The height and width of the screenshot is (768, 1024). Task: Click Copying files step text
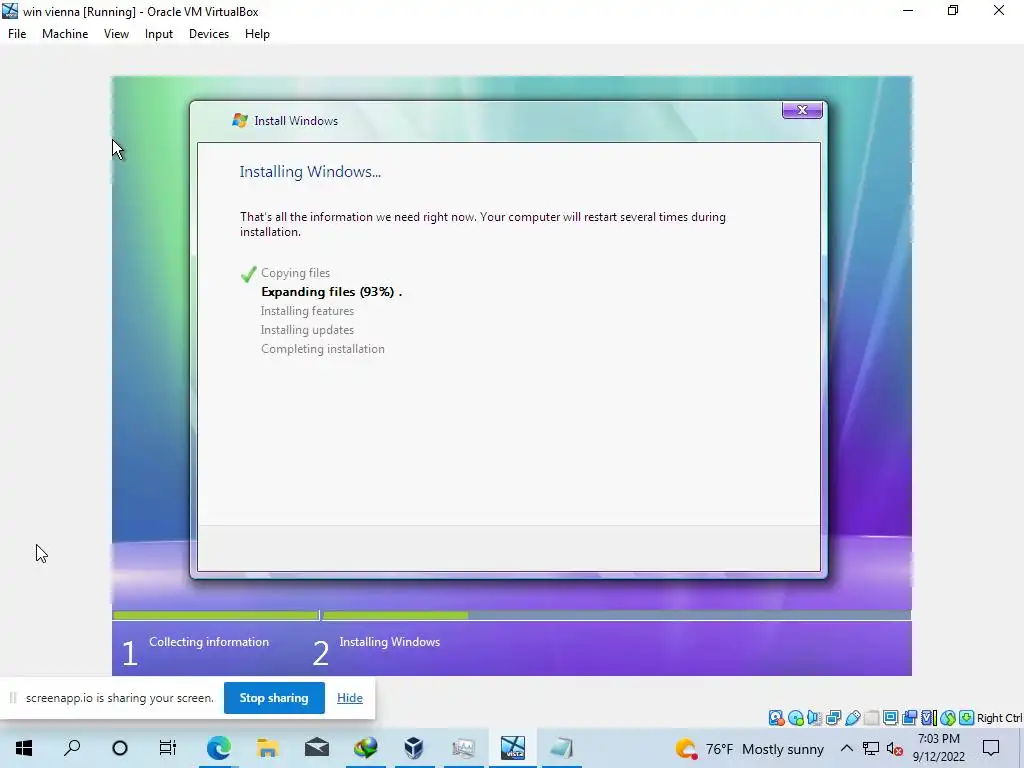(x=295, y=273)
